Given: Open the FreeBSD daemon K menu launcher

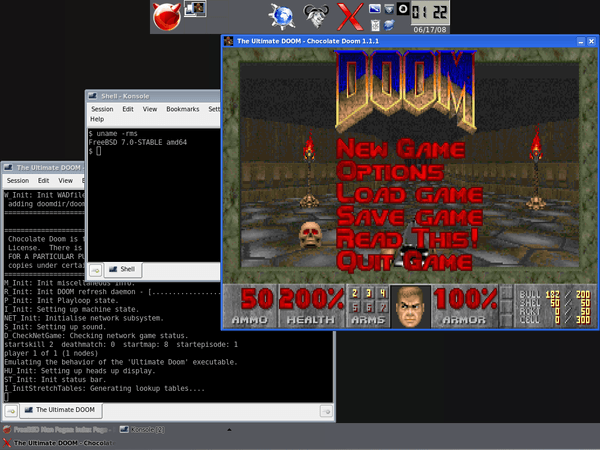Looking at the screenshot, I should point(167,17).
